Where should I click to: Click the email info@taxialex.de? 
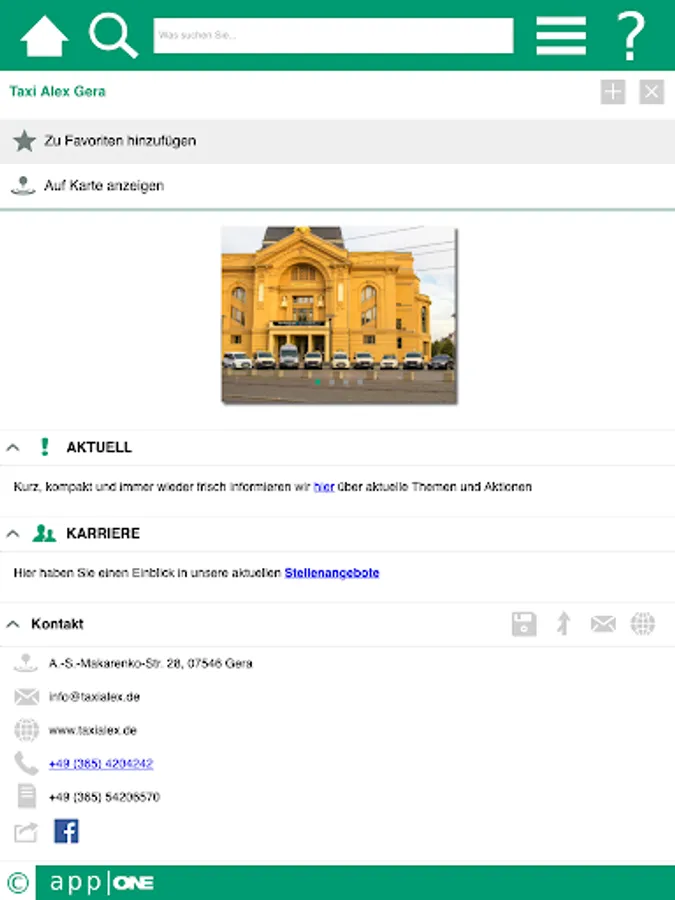point(95,697)
